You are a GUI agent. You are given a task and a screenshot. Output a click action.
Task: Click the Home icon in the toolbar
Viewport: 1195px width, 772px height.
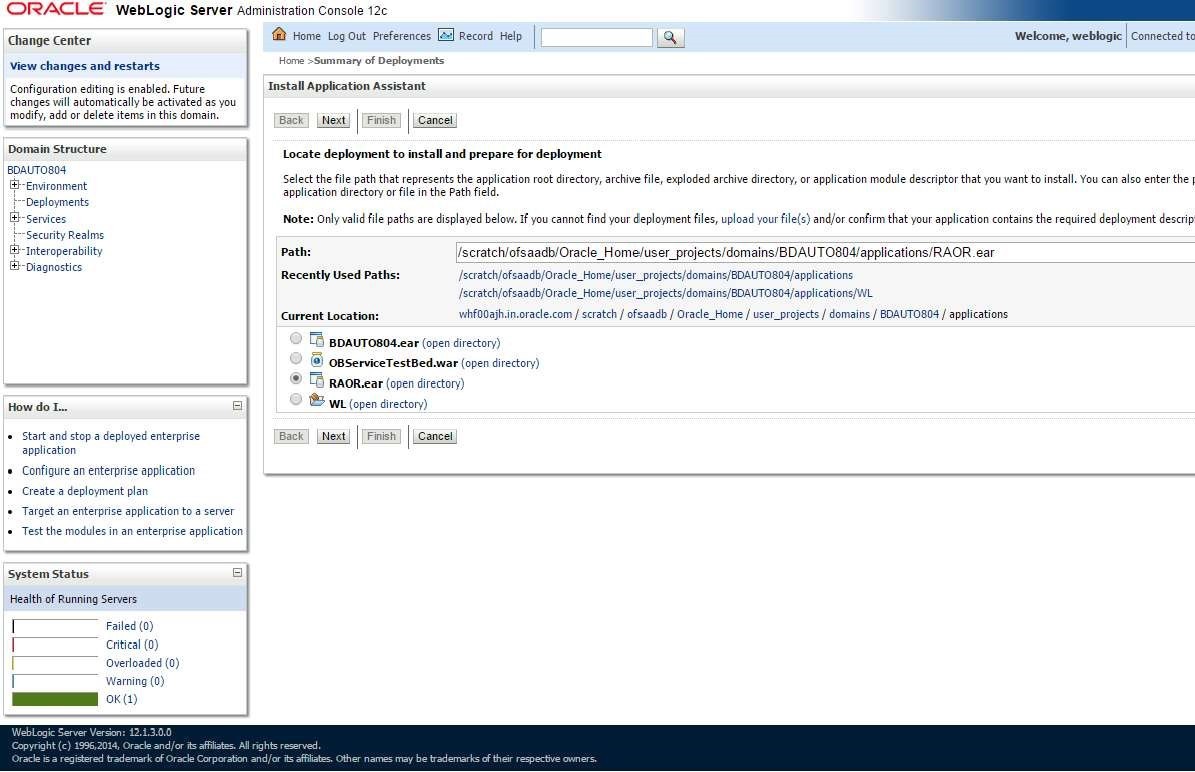tap(279, 35)
